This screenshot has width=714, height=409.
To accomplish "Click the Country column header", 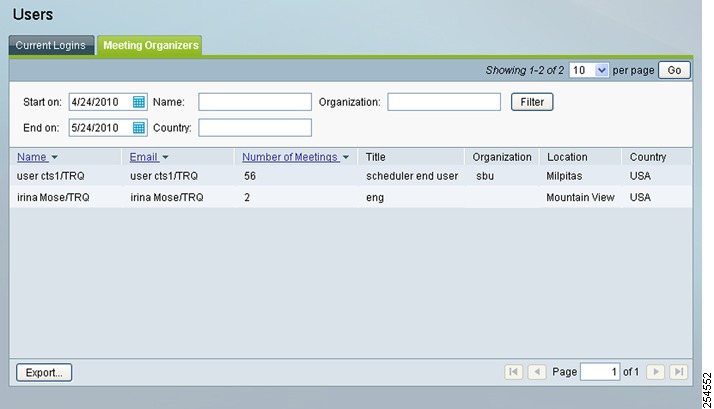I will point(648,157).
